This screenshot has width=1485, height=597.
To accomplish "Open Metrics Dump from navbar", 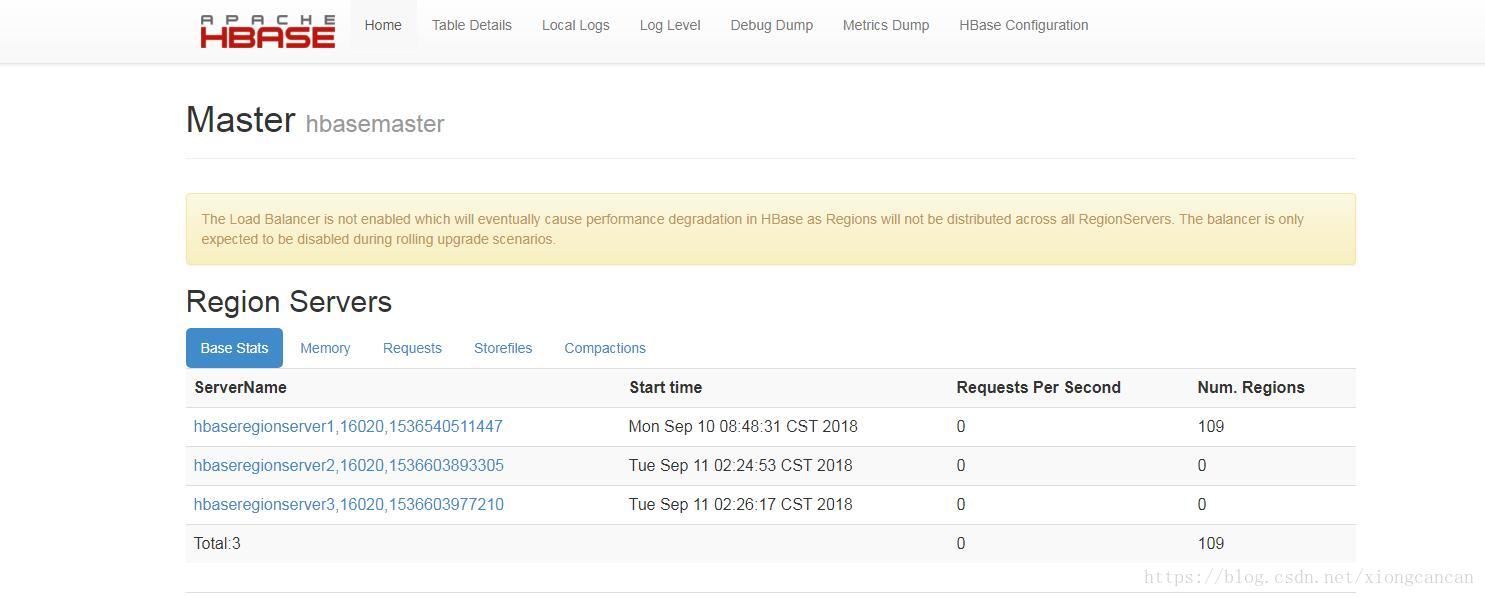I will click(886, 25).
